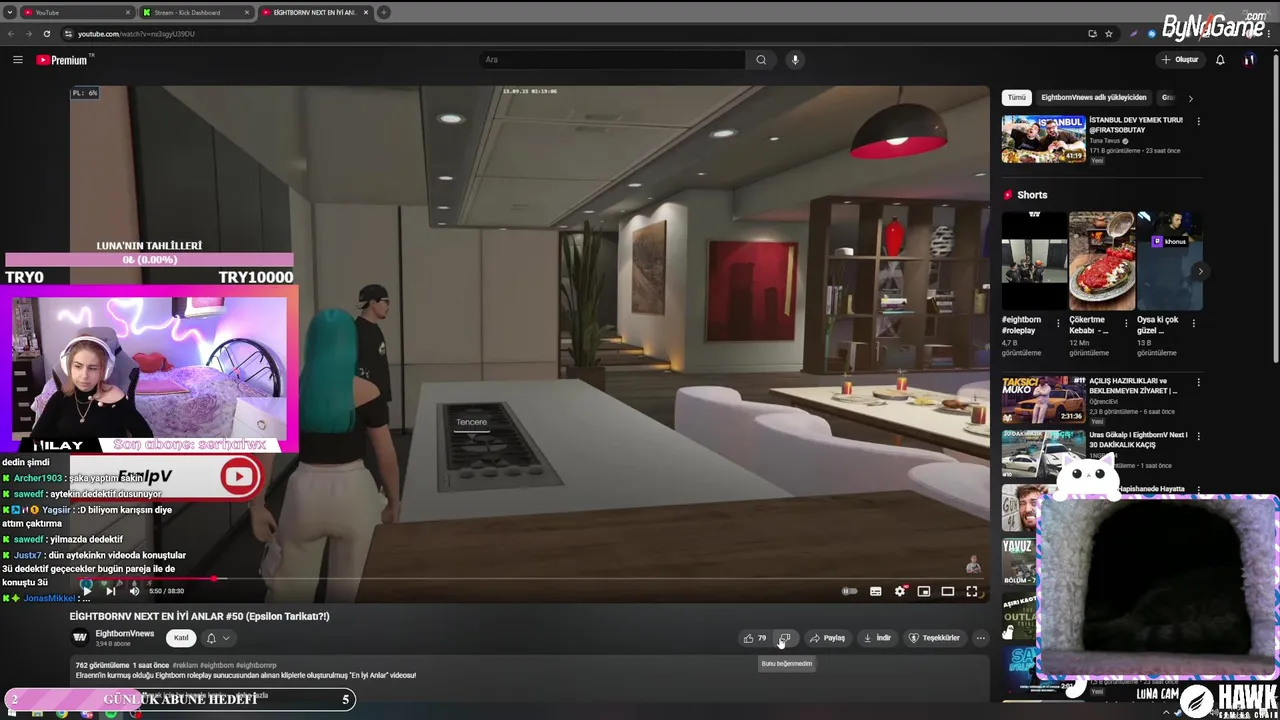This screenshot has height=720, width=1280.
Task: Open the Oysa ki çok güzel short
Action: click(1170, 261)
